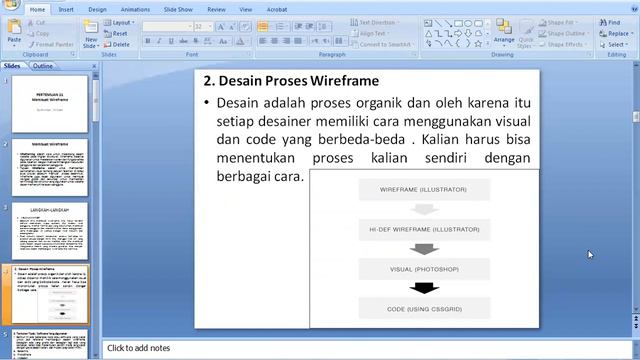Toggle Strikethrough formatting

coord(184,41)
